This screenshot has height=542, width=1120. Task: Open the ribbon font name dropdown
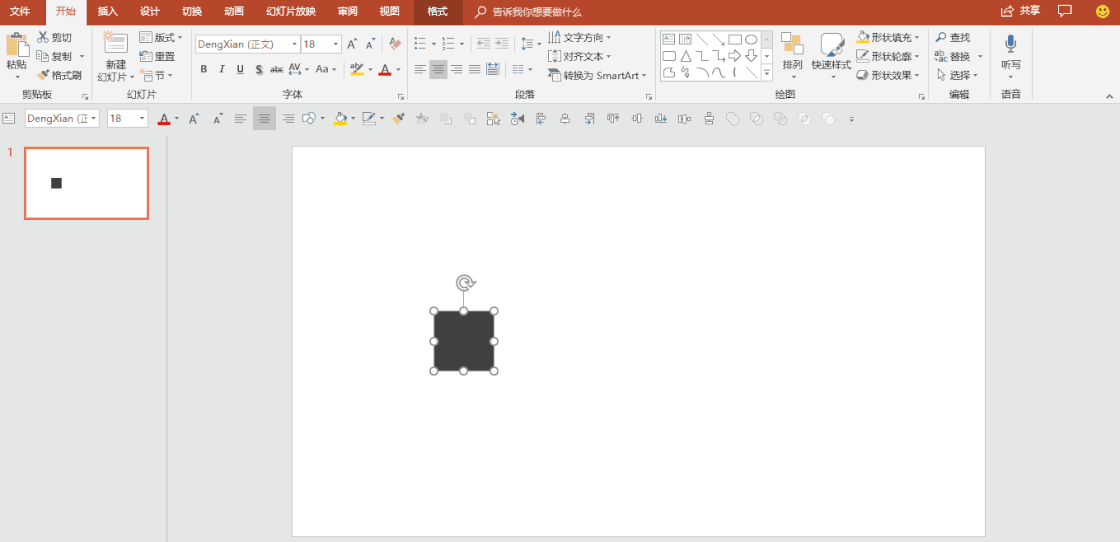[294, 44]
